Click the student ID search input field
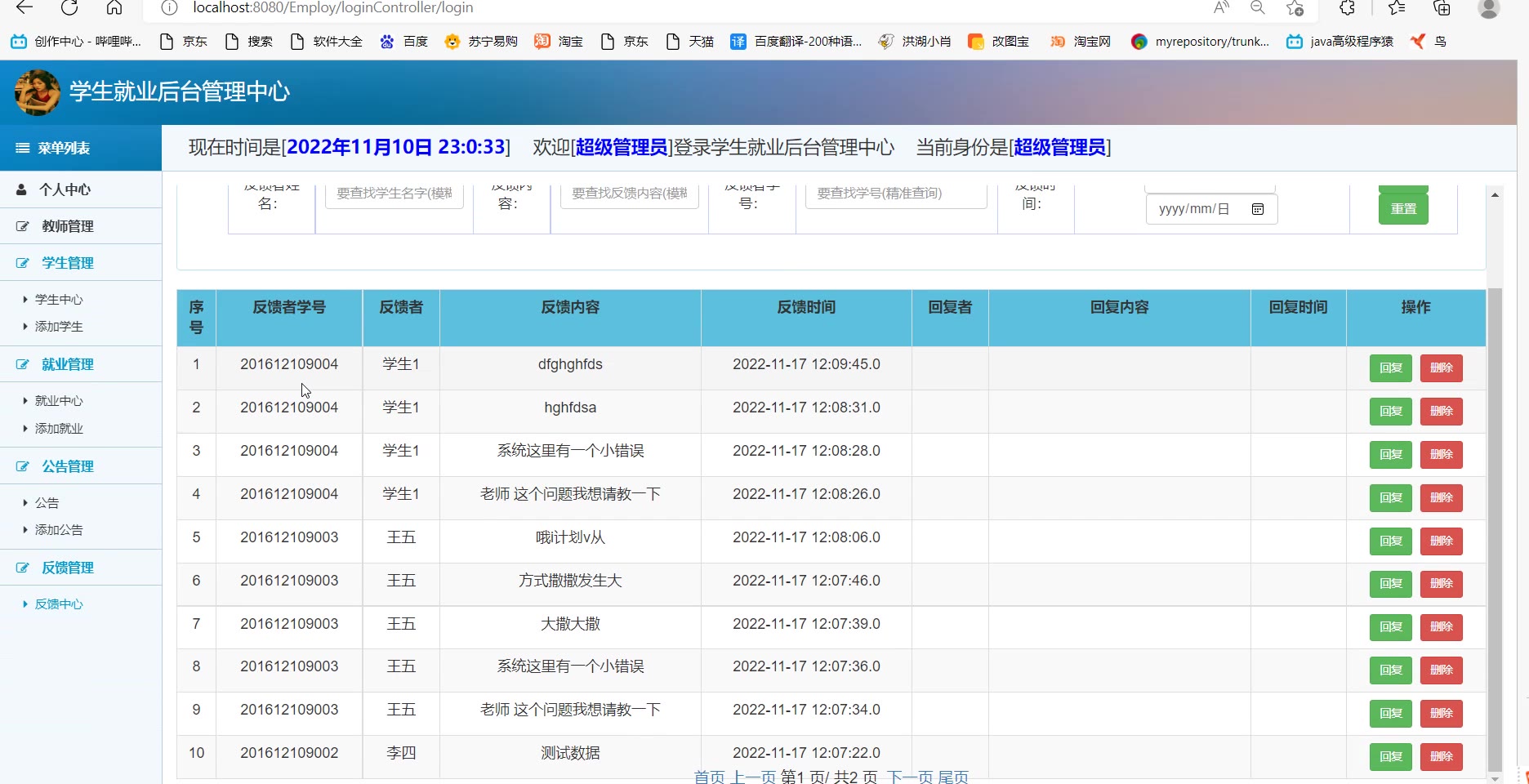This screenshot has height=784, width=1529. click(x=895, y=194)
